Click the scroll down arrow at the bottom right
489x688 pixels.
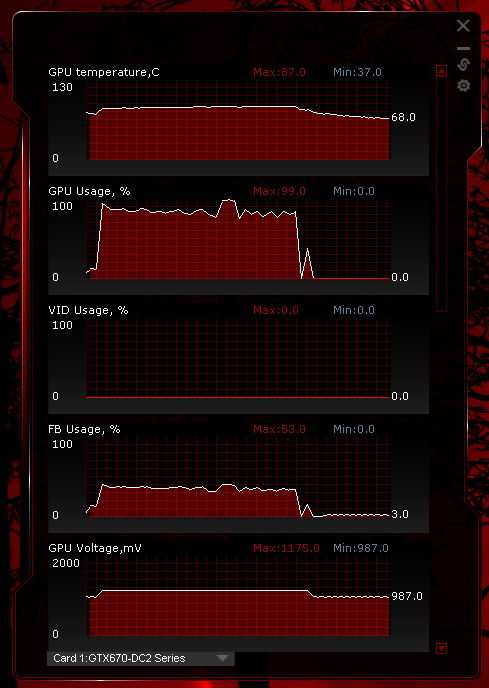(x=442, y=648)
